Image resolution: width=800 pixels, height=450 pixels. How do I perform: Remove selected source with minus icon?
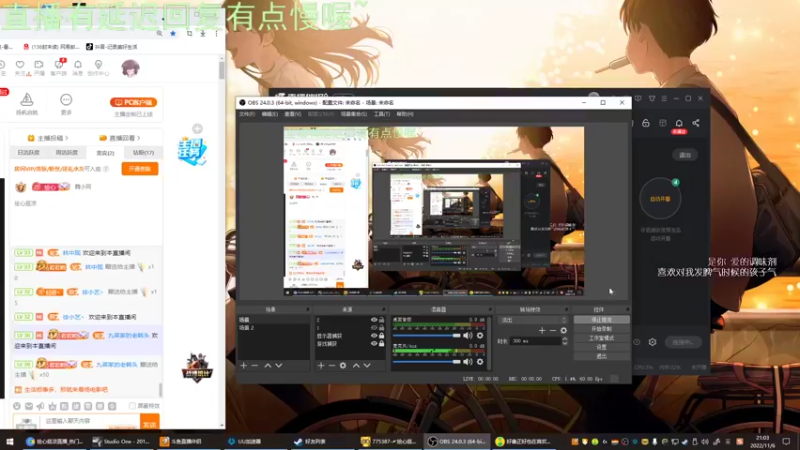[x=332, y=365]
